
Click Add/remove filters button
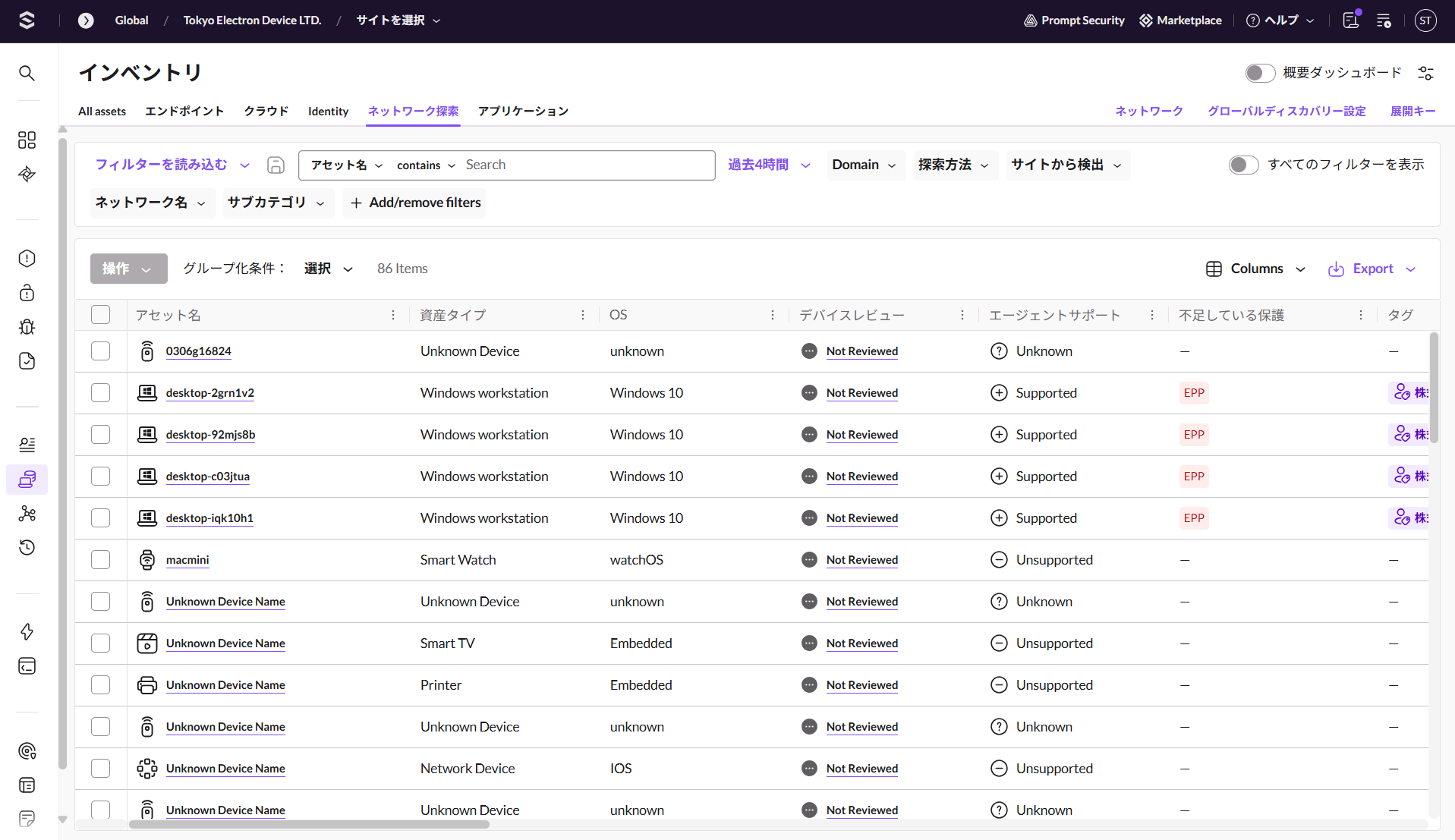[414, 203]
